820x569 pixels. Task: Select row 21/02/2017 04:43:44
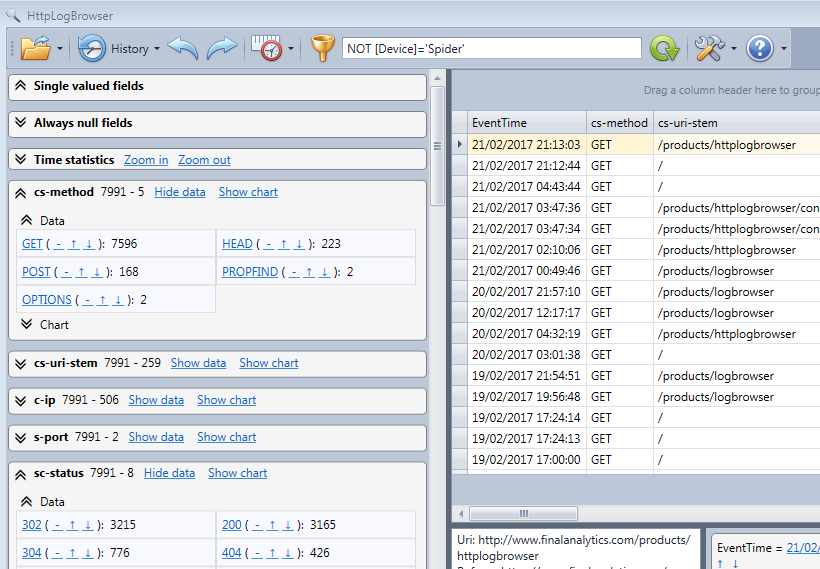click(636, 187)
